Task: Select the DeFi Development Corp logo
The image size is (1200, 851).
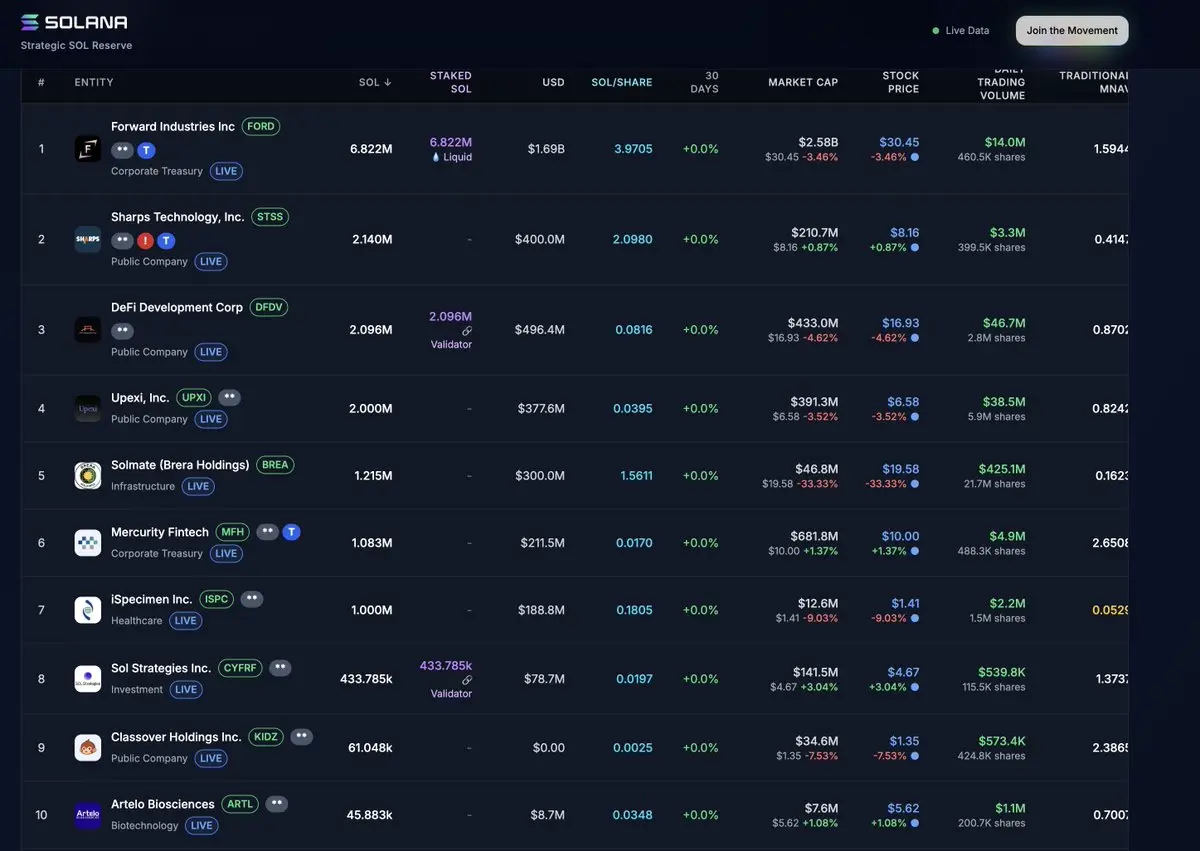Action: (x=88, y=329)
